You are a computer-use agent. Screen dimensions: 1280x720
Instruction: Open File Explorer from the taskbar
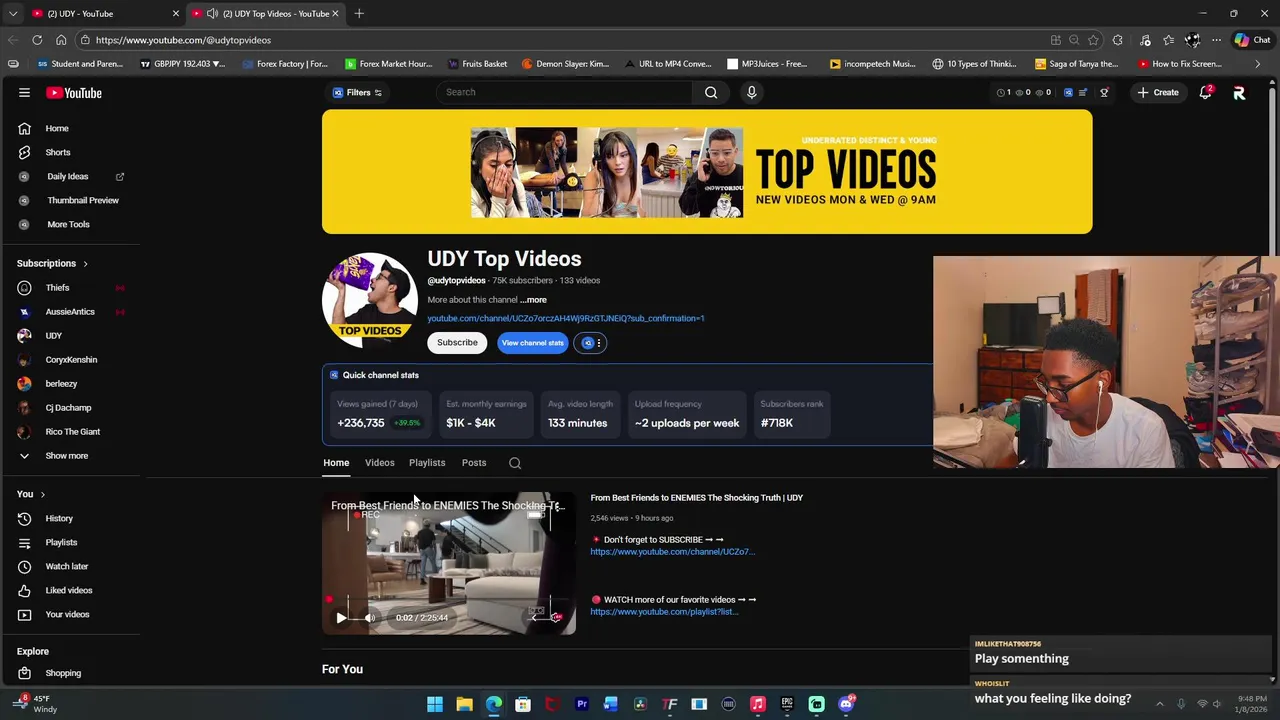(464, 704)
